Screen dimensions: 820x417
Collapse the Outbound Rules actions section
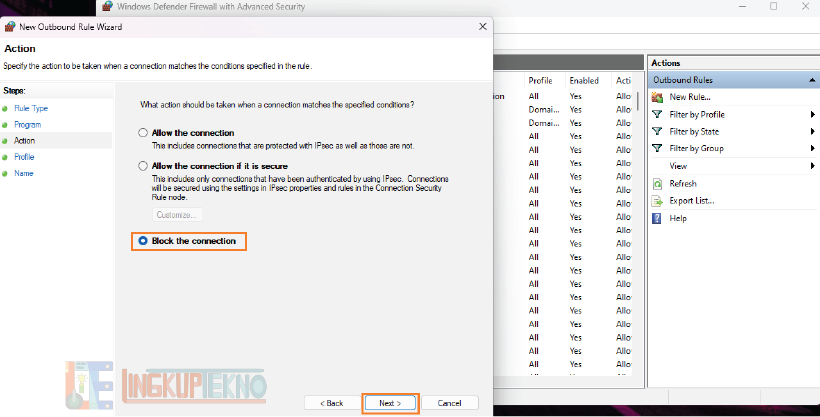(812, 80)
